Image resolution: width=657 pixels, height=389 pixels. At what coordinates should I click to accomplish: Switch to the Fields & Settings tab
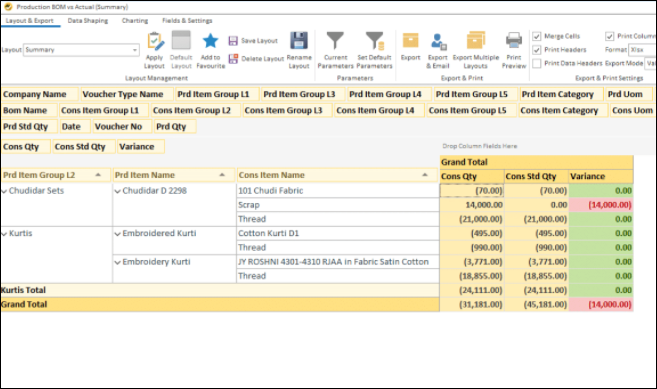coord(187,21)
